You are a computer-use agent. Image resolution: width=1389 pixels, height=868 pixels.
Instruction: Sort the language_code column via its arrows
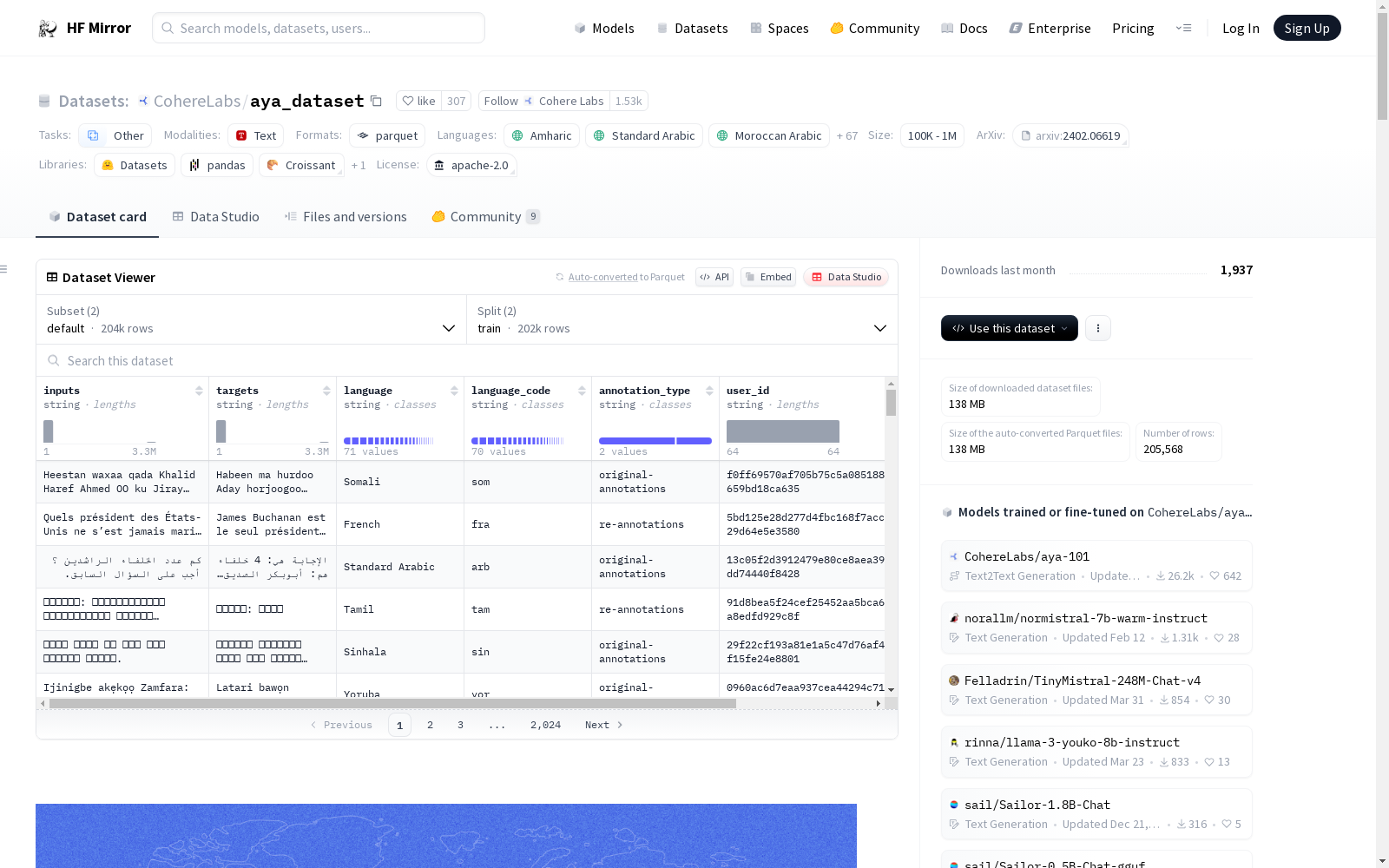(x=582, y=391)
